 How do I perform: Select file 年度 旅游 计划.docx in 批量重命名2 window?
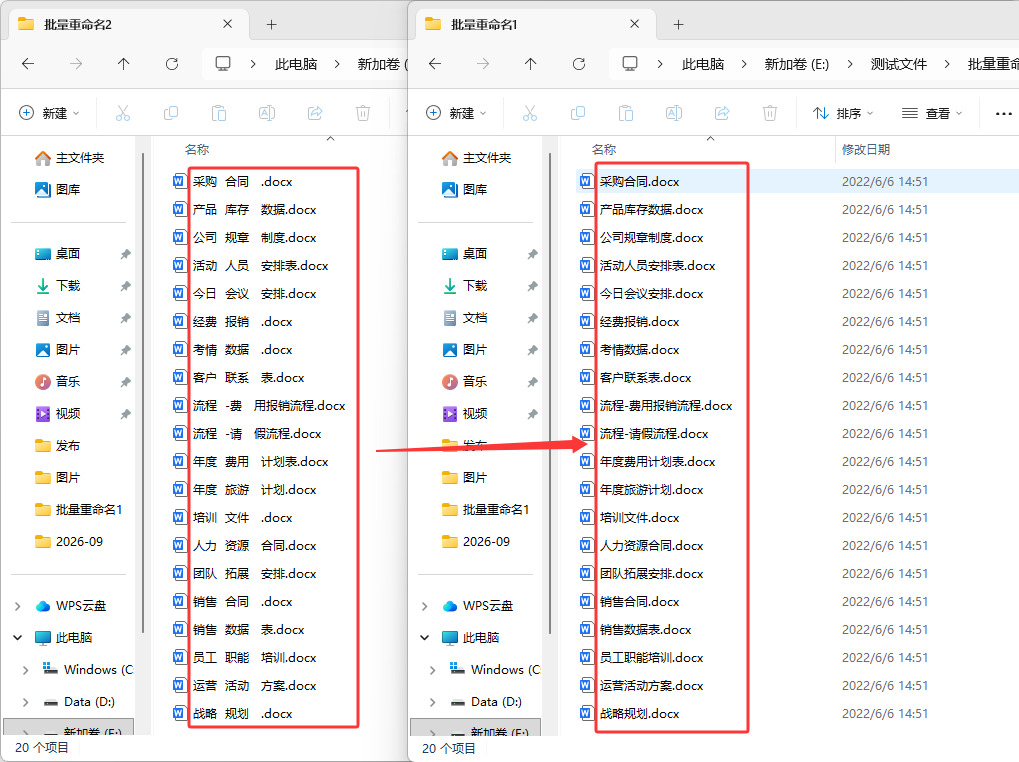click(x=254, y=490)
